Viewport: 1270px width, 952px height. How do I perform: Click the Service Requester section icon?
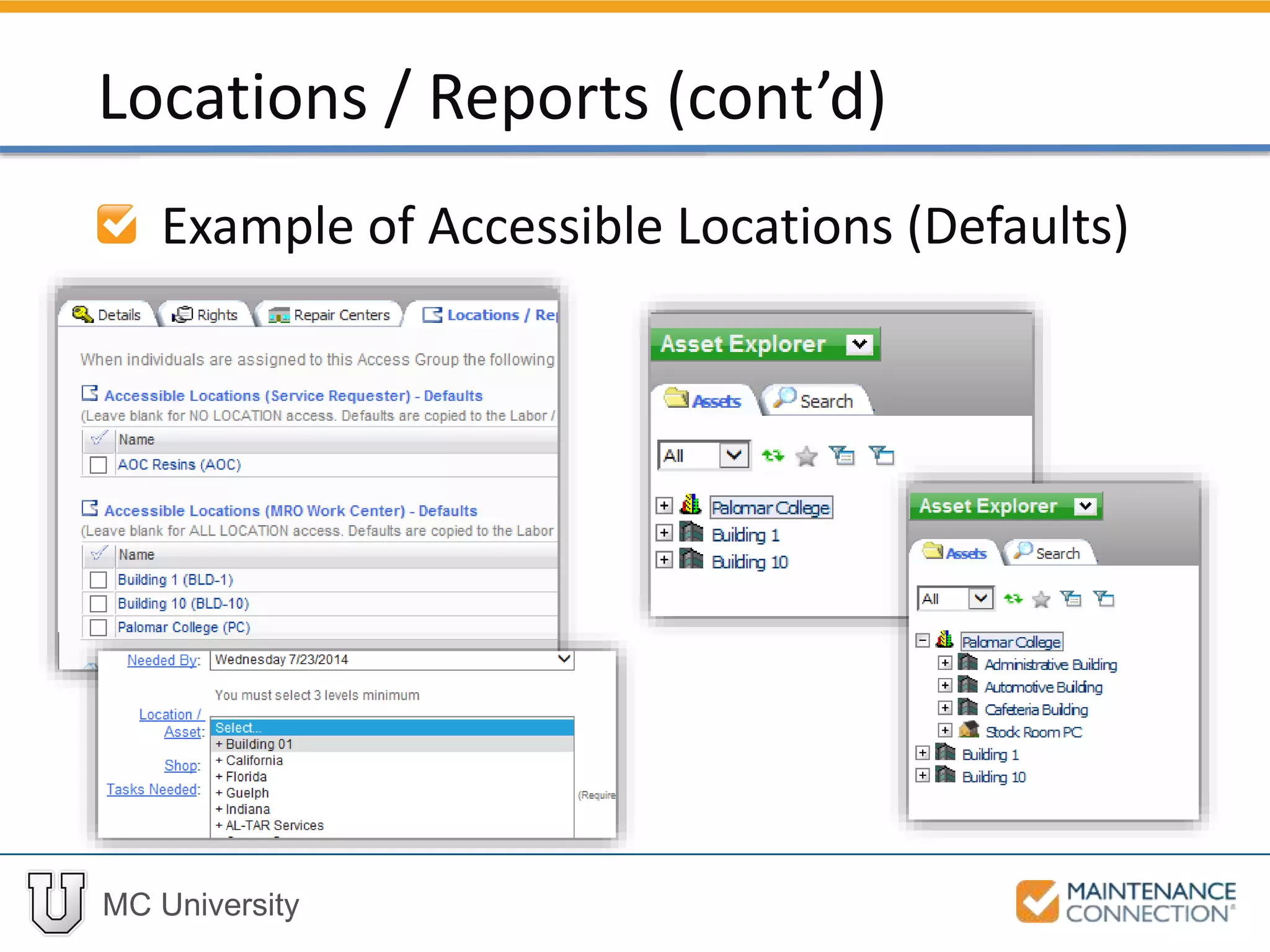point(90,394)
